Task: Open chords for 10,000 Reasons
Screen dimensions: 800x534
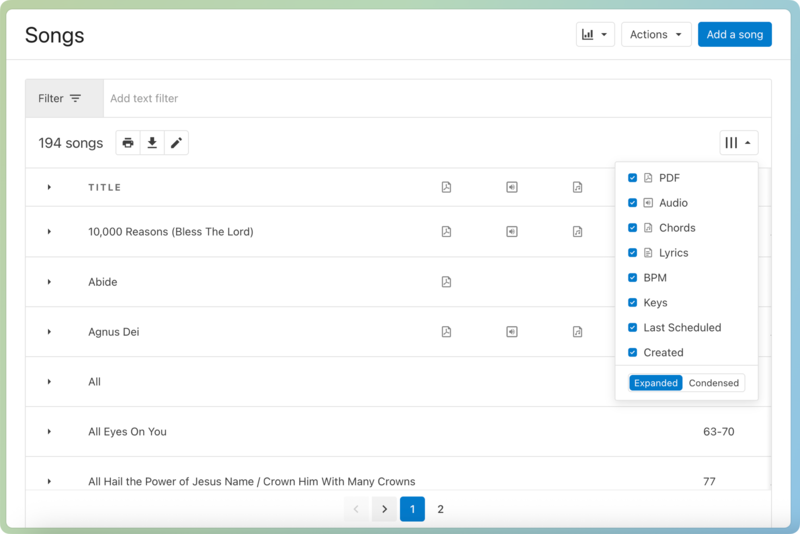Action: [577, 232]
